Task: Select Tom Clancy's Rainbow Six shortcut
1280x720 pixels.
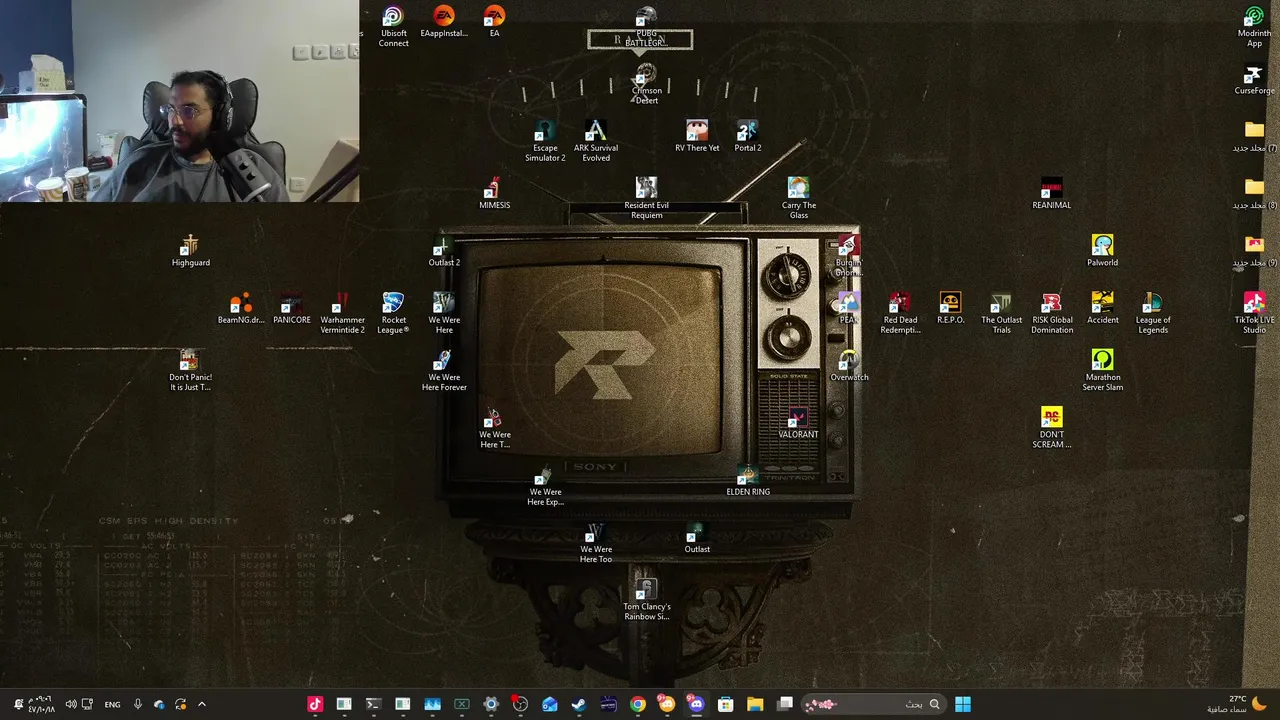Action: [646, 598]
